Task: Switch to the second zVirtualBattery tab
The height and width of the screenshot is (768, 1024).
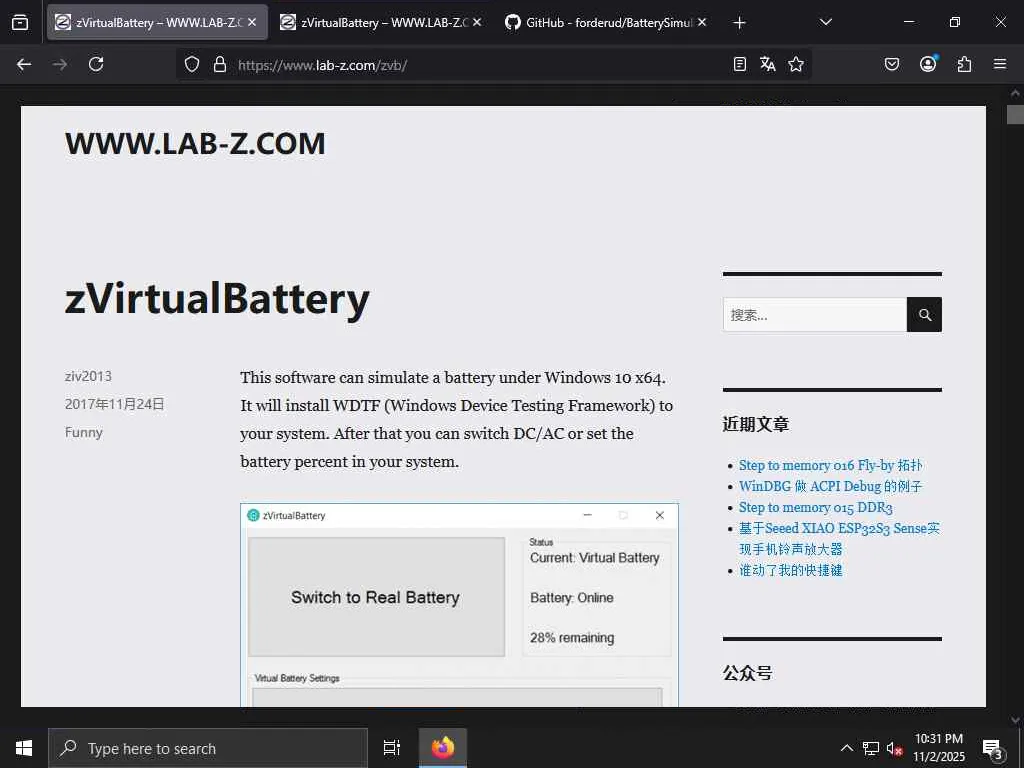Action: coord(382,22)
